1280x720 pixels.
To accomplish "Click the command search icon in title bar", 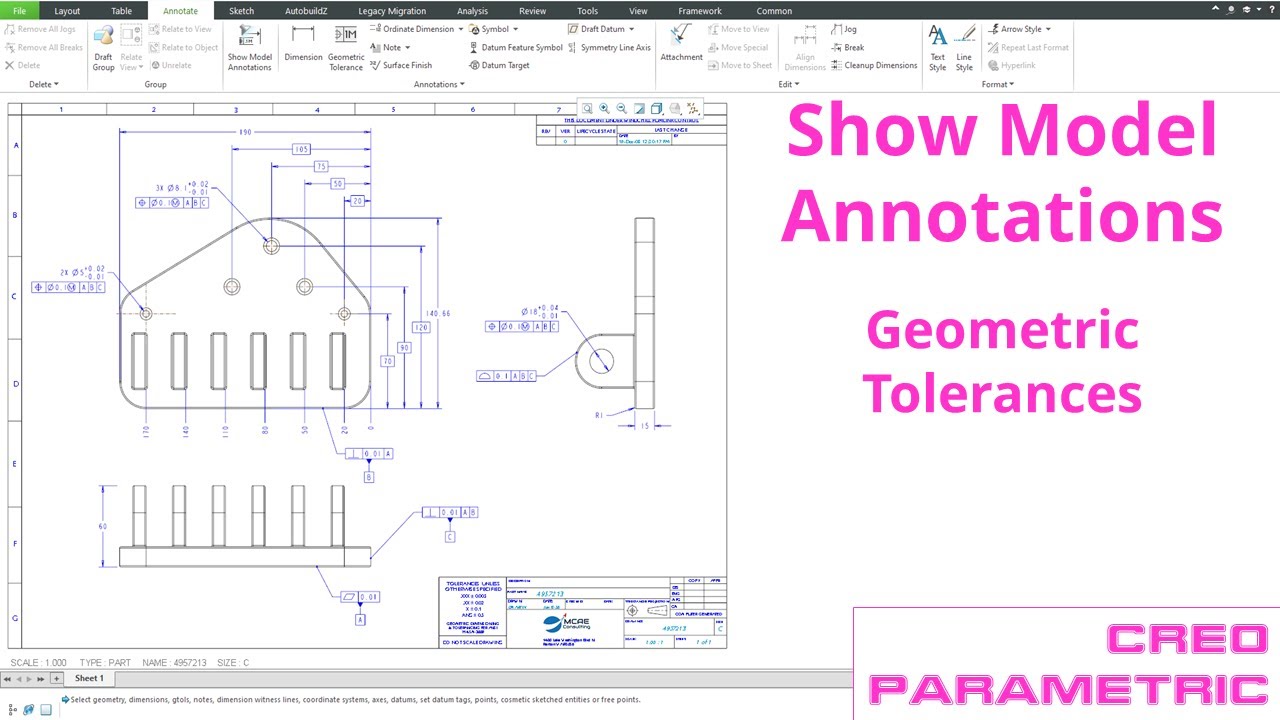I will [1230, 8].
